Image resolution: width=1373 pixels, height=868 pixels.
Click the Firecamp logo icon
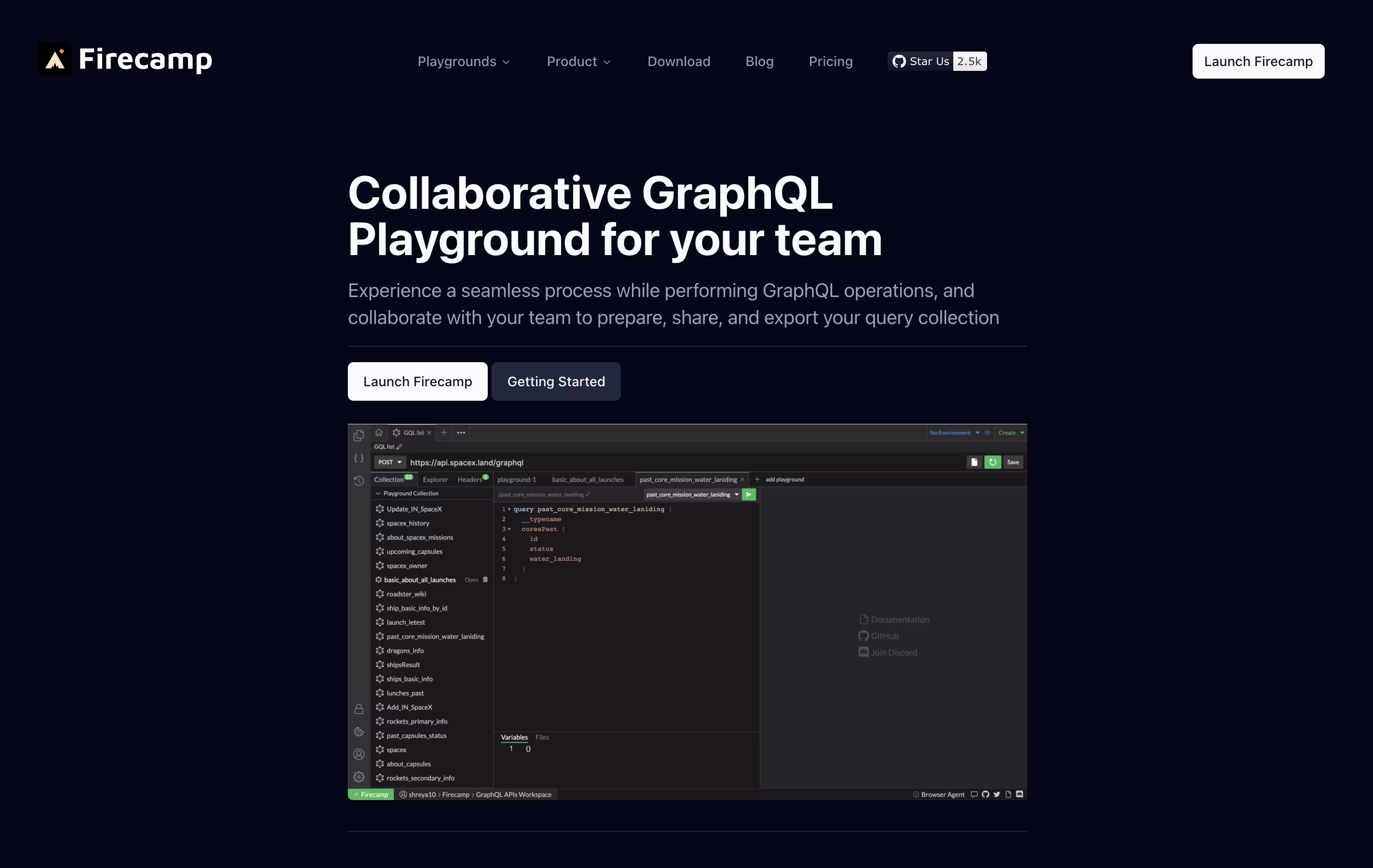55,59
